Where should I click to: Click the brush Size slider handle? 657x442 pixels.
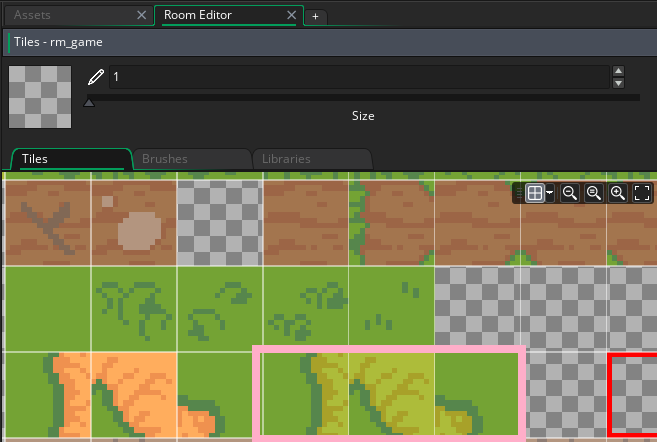(x=89, y=102)
